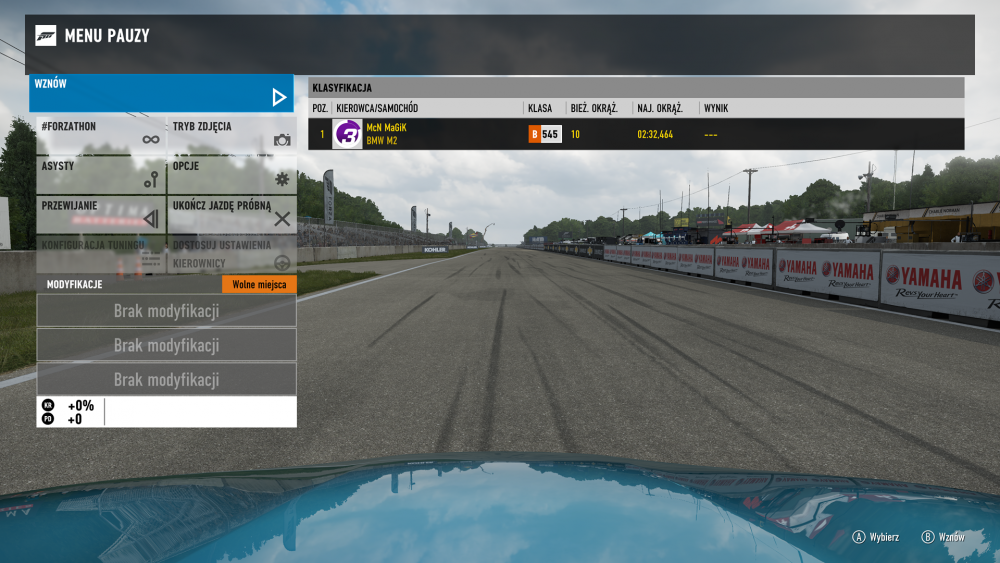Image resolution: width=1000 pixels, height=563 pixels.
Task: Click best lap time 02:32,464
Action: [655, 135]
